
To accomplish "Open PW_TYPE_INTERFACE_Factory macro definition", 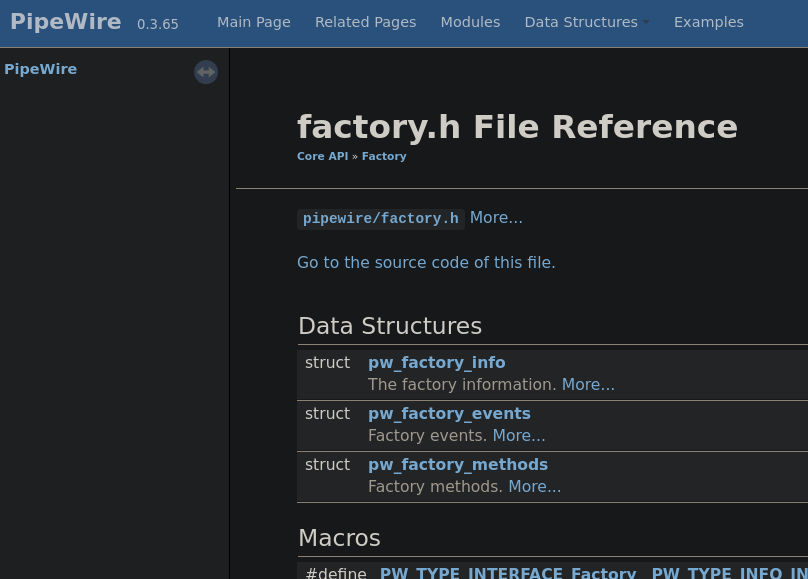I will coord(507,573).
